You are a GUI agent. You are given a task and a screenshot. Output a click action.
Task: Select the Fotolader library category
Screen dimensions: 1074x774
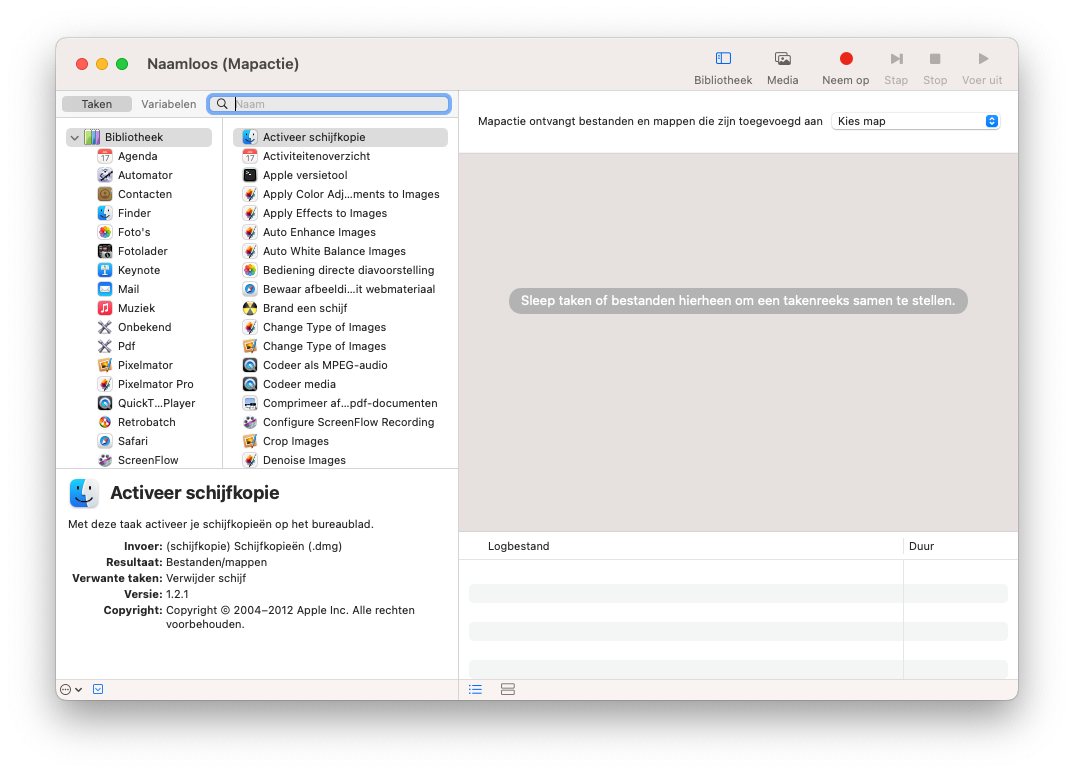coord(142,251)
